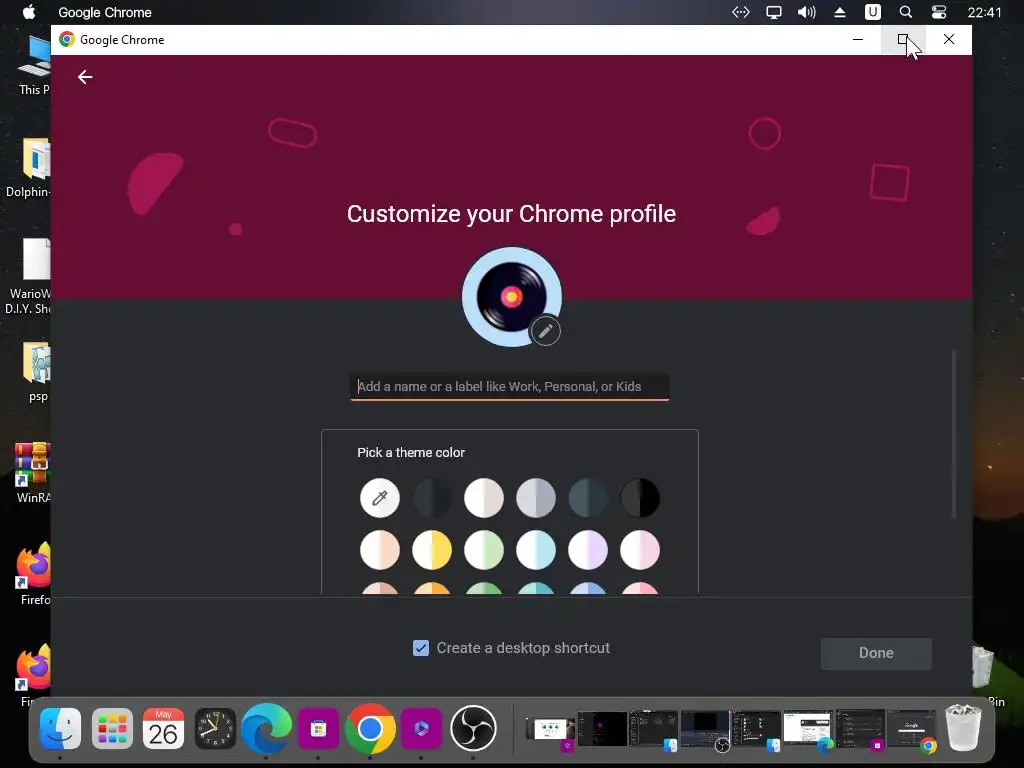
Task: Pick the light cyan theme color
Action: point(536,550)
